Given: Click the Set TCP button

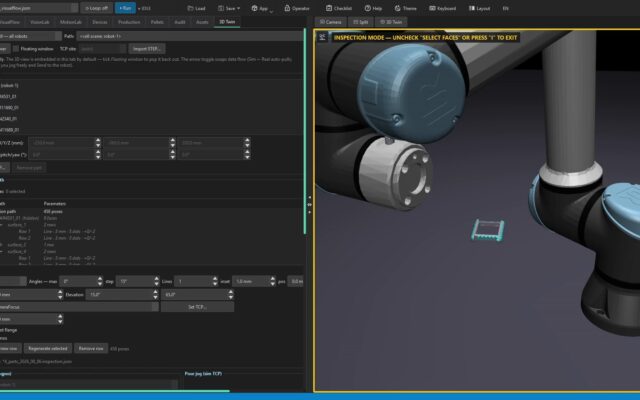Looking at the screenshot, I should tap(198, 307).
